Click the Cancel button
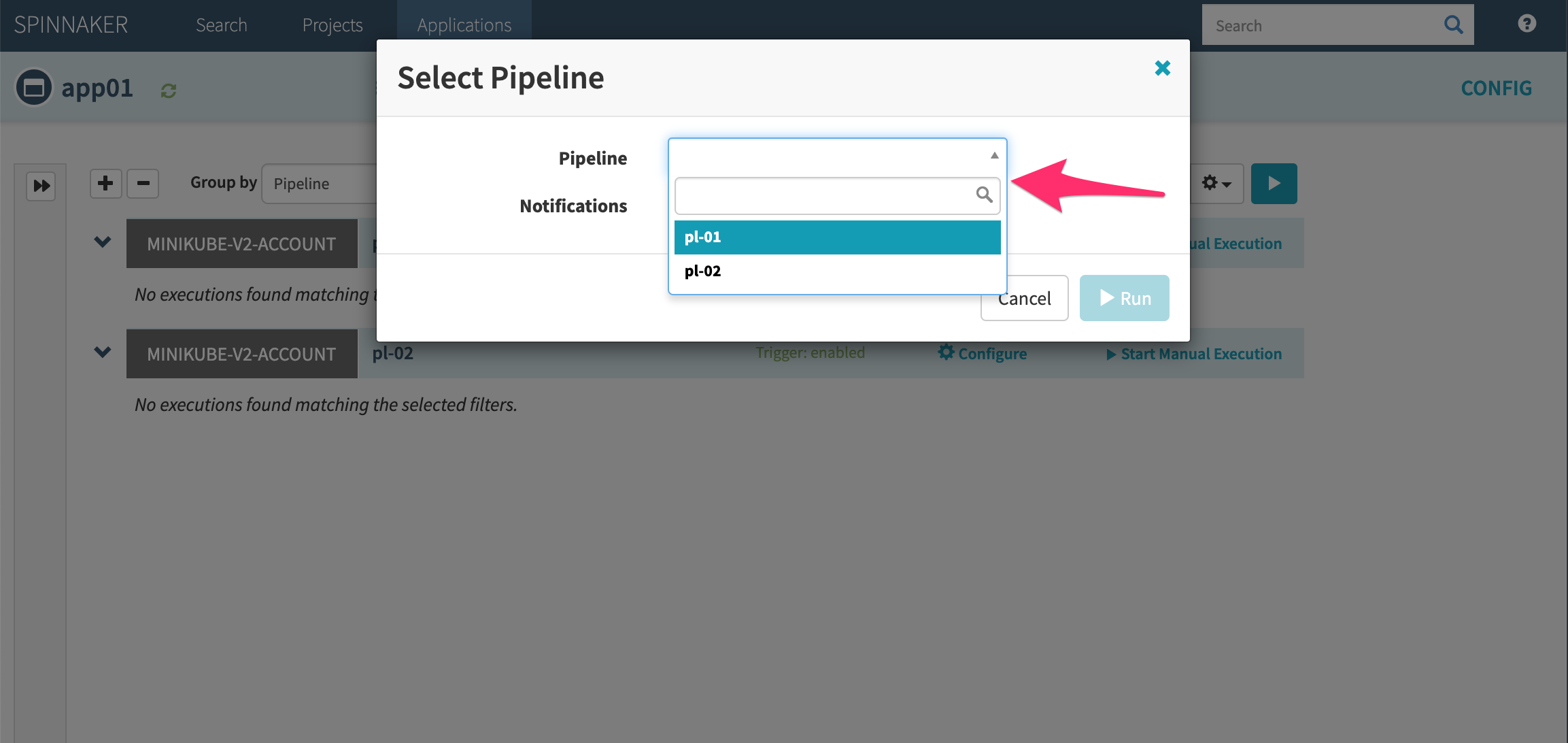Screen dimensions: 1568x743 (1023, 298)
